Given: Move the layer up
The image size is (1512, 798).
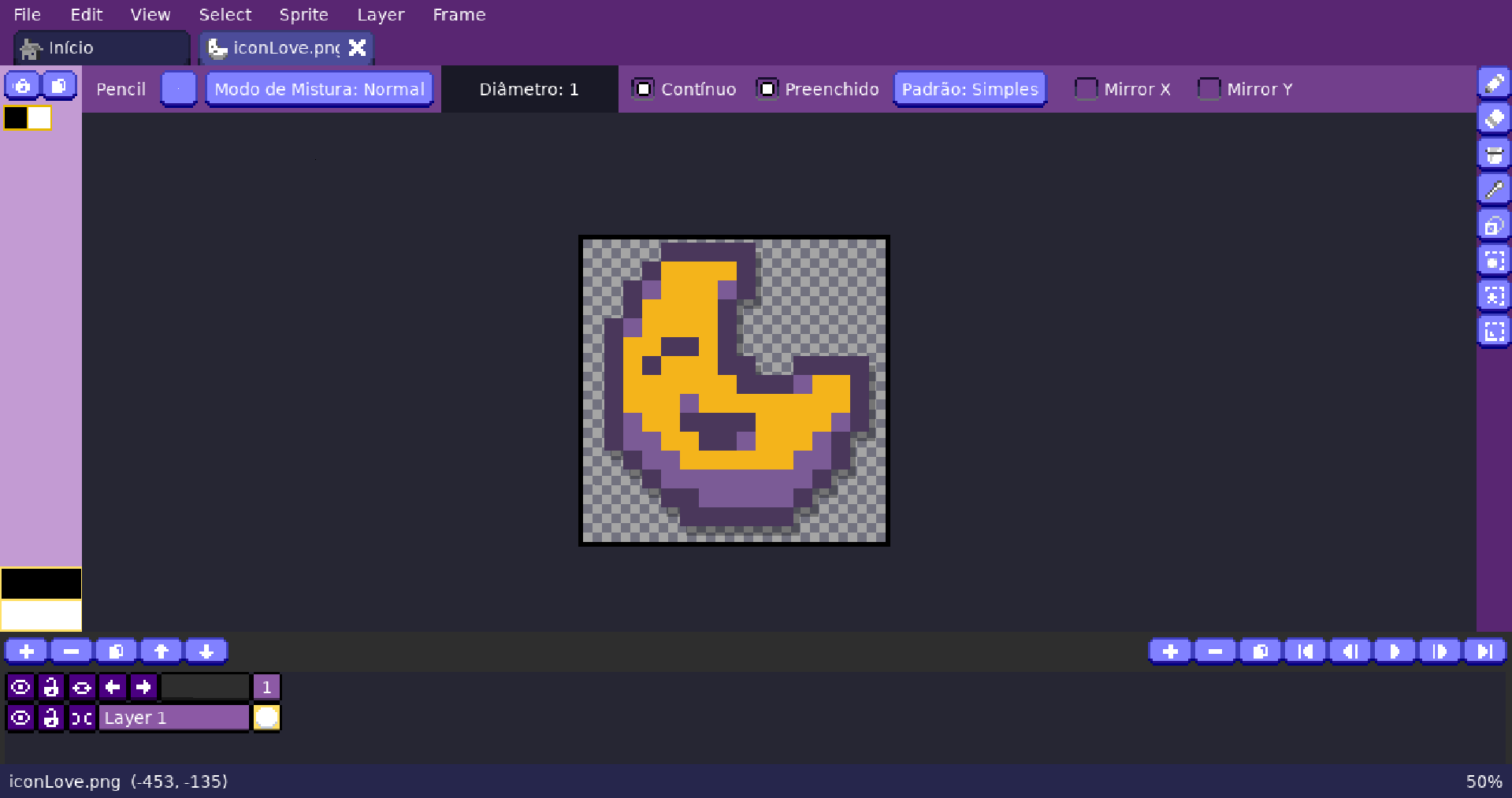Looking at the screenshot, I should point(162,651).
